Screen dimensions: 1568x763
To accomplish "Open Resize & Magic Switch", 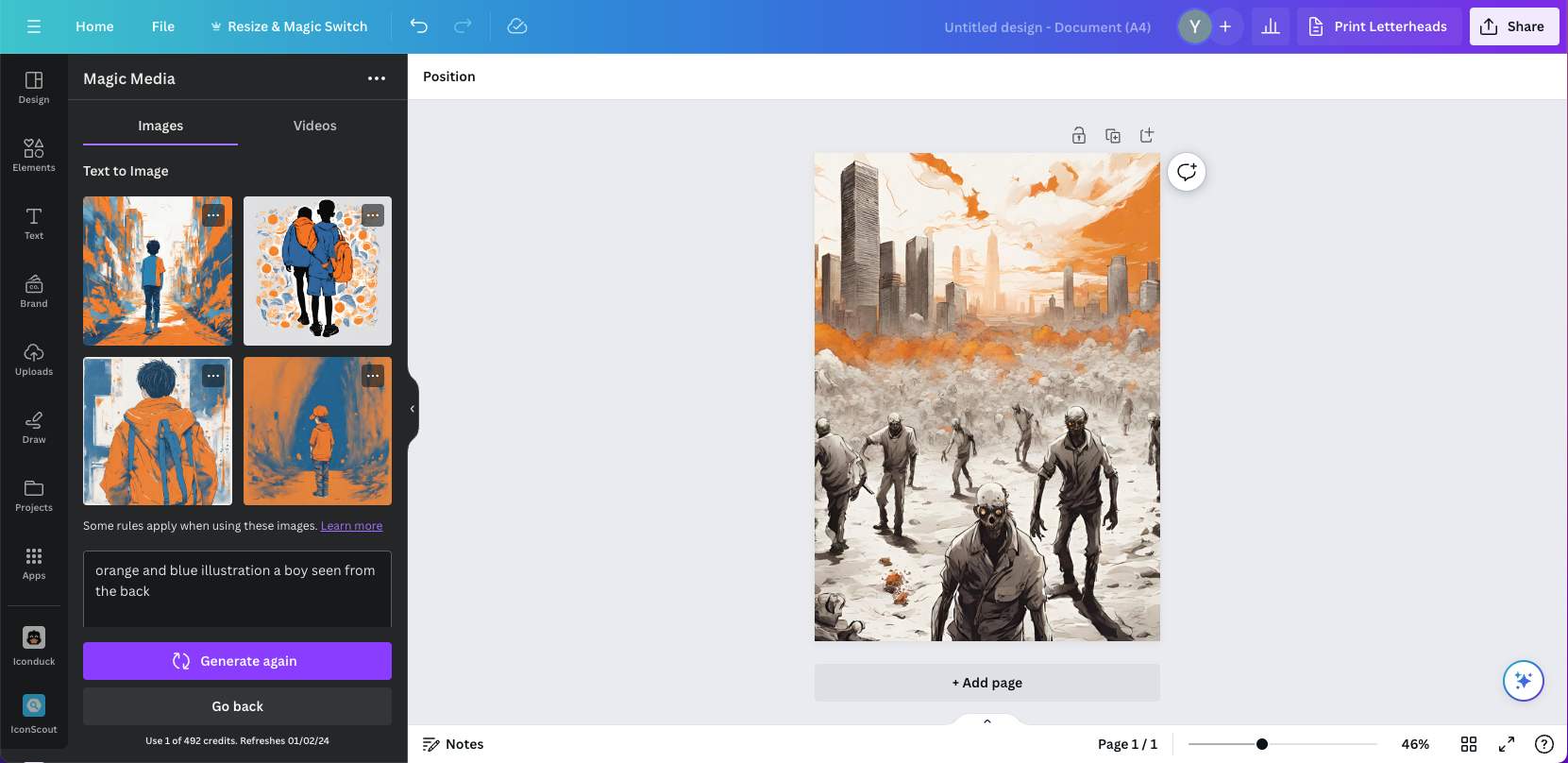I will pos(289,26).
